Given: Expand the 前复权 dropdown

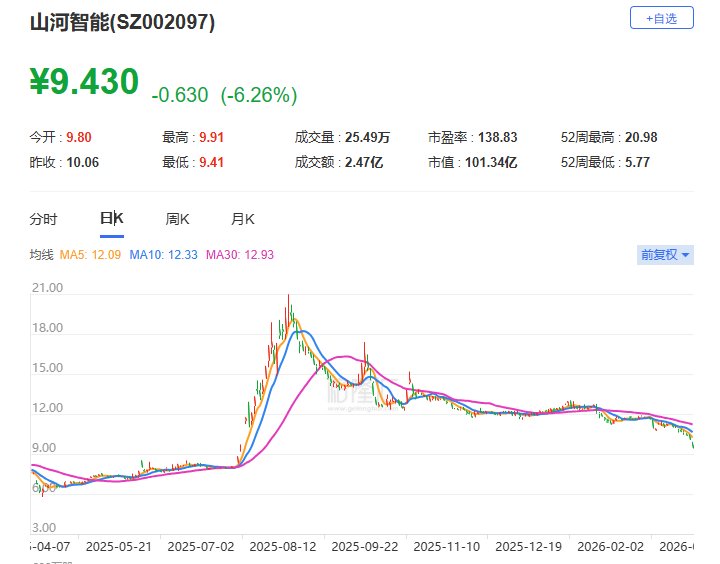Looking at the screenshot, I should 665,255.
